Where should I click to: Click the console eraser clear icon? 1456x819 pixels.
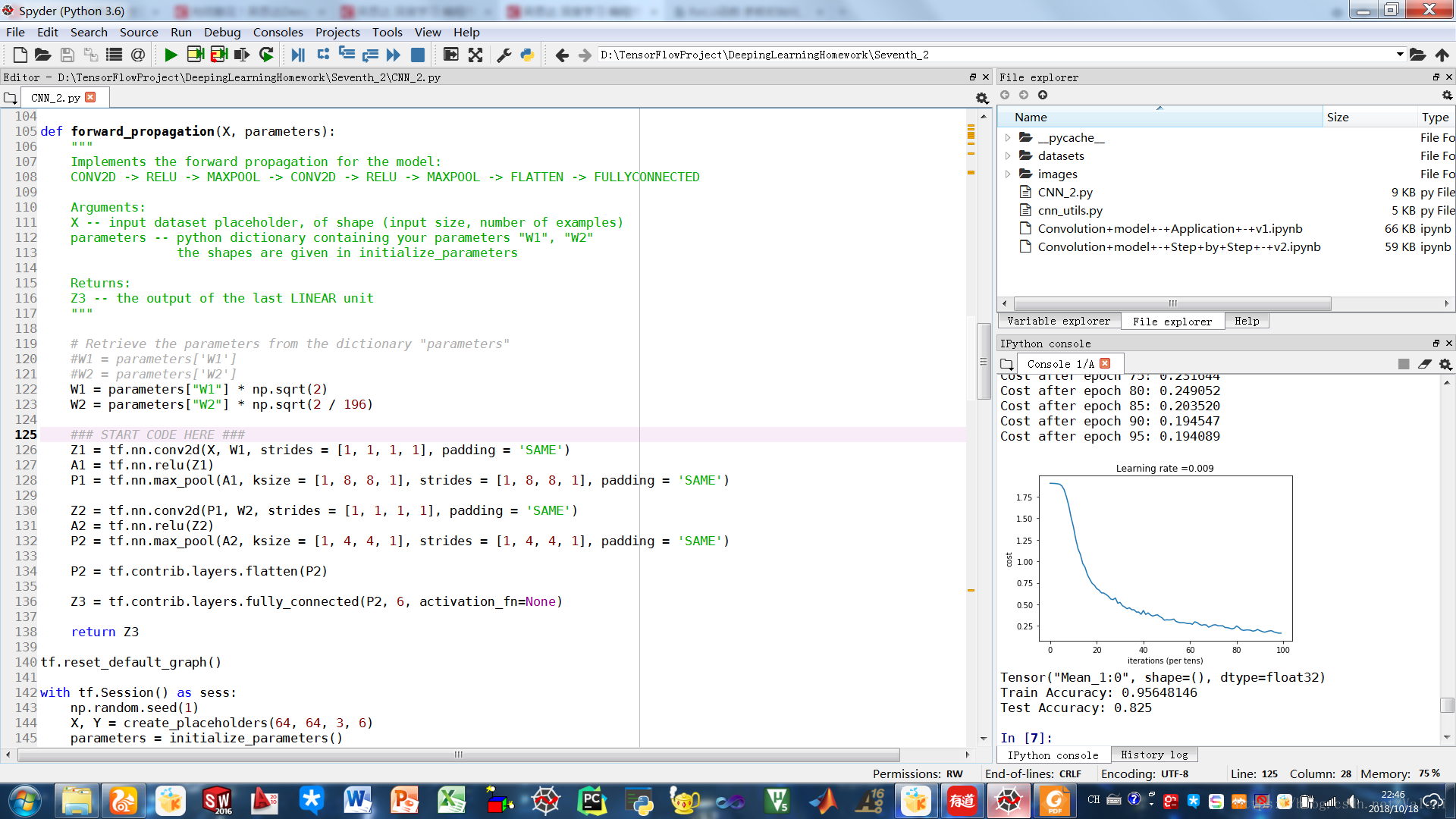pyautogui.click(x=1424, y=364)
